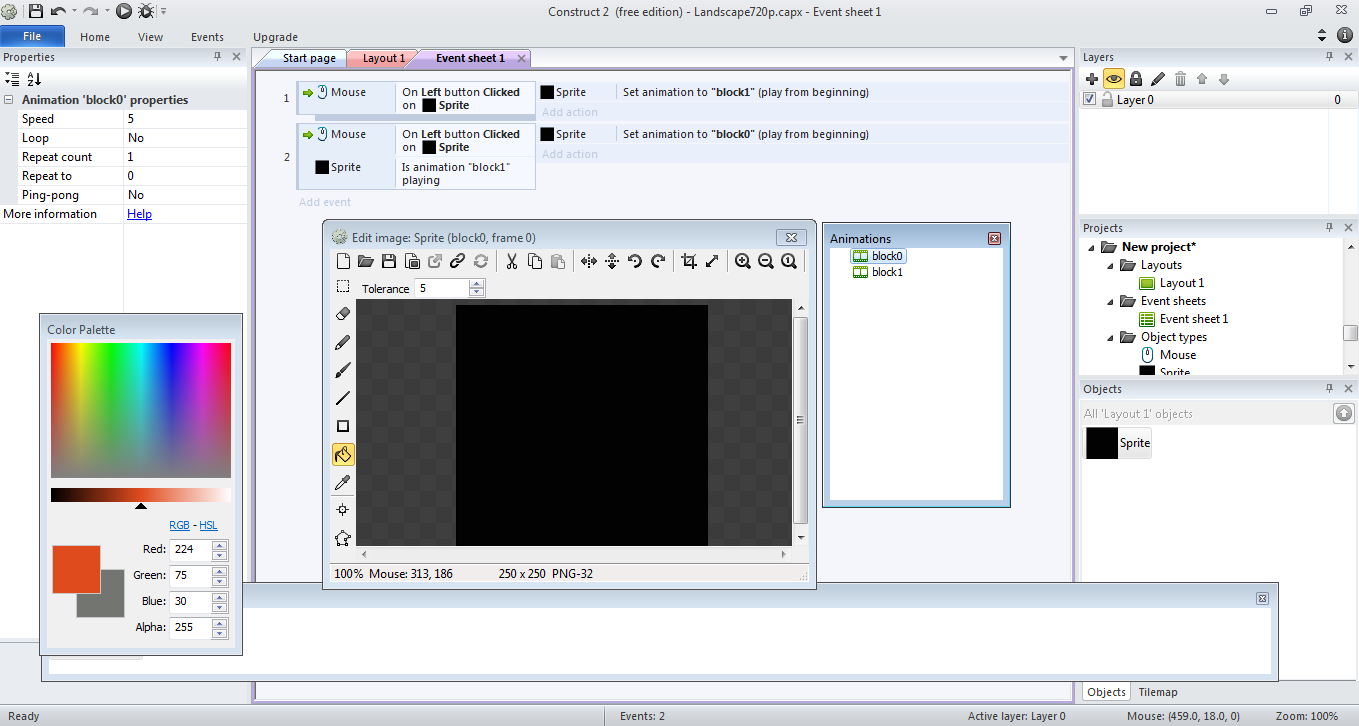Click Add event below event 2
The width and height of the screenshot is (1359, 726).
pos(325,202)
